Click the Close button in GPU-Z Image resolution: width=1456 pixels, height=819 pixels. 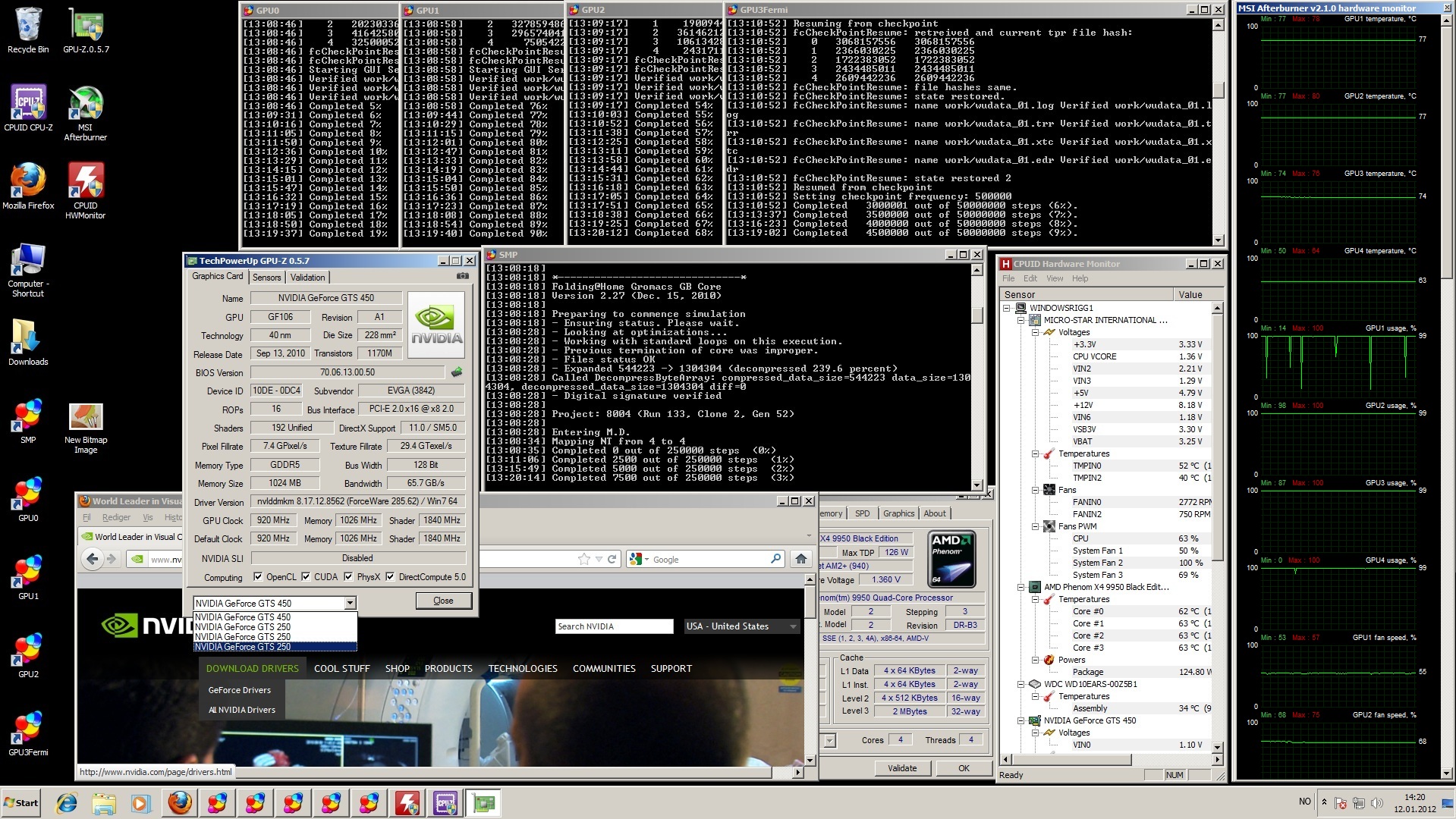(443, 601)
